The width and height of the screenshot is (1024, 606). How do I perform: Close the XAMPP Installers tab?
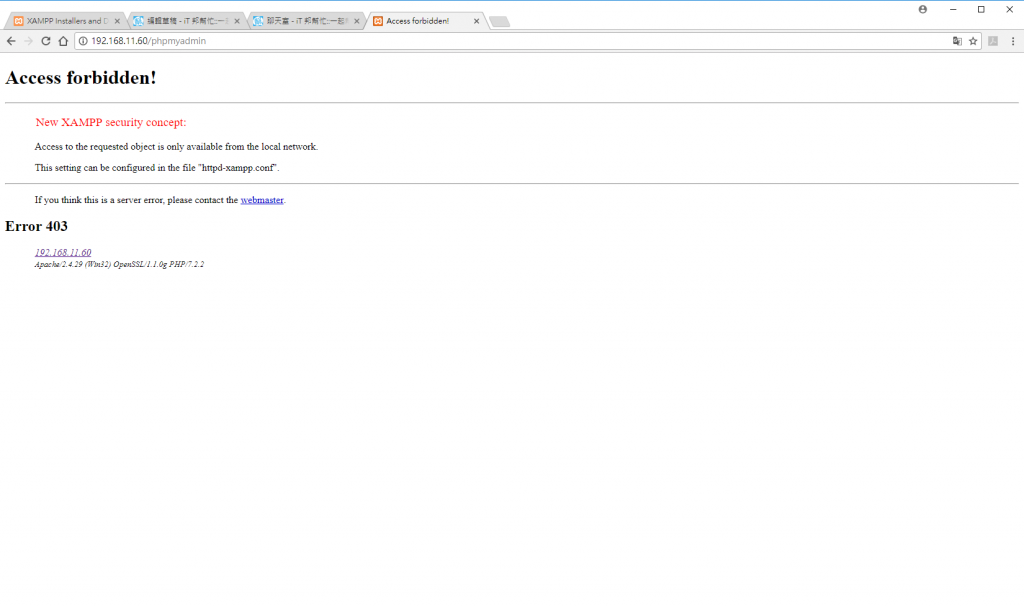point(118,21)
